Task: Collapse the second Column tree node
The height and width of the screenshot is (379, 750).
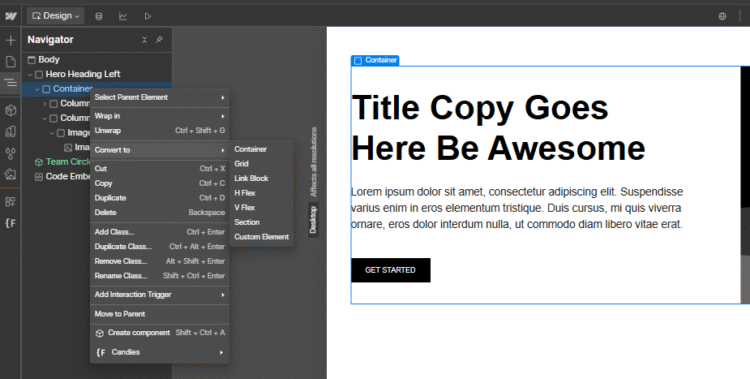Action: coord(45,118)
